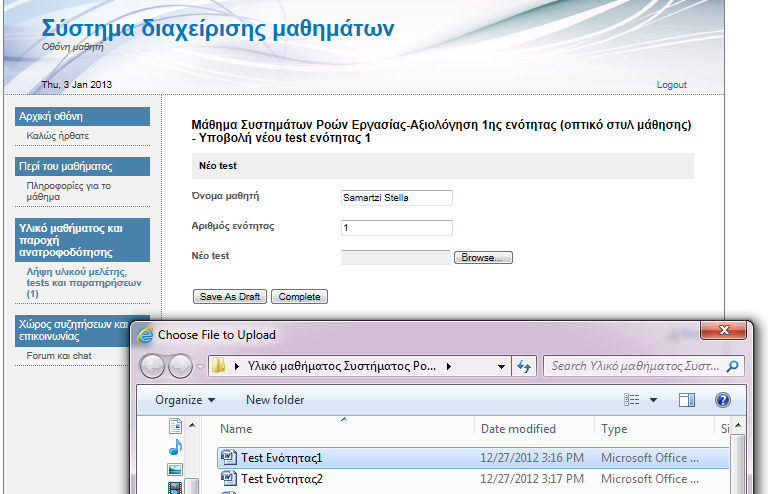This screenshot has height=494, width=768.
Task: Open recent locations dropdown arrow beside Forward
Action: point(200,366)
